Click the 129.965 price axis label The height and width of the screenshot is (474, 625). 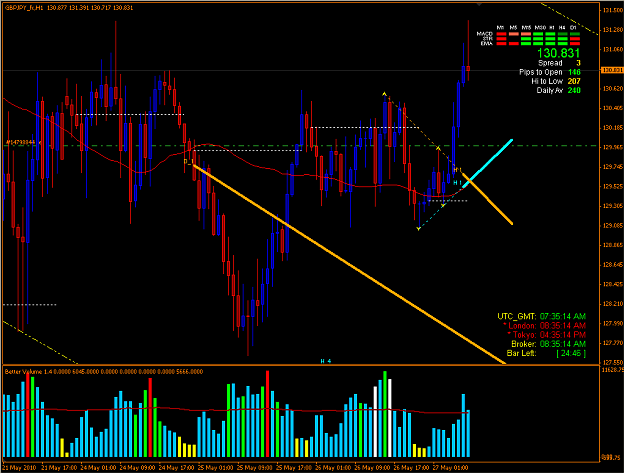point(613,148)
